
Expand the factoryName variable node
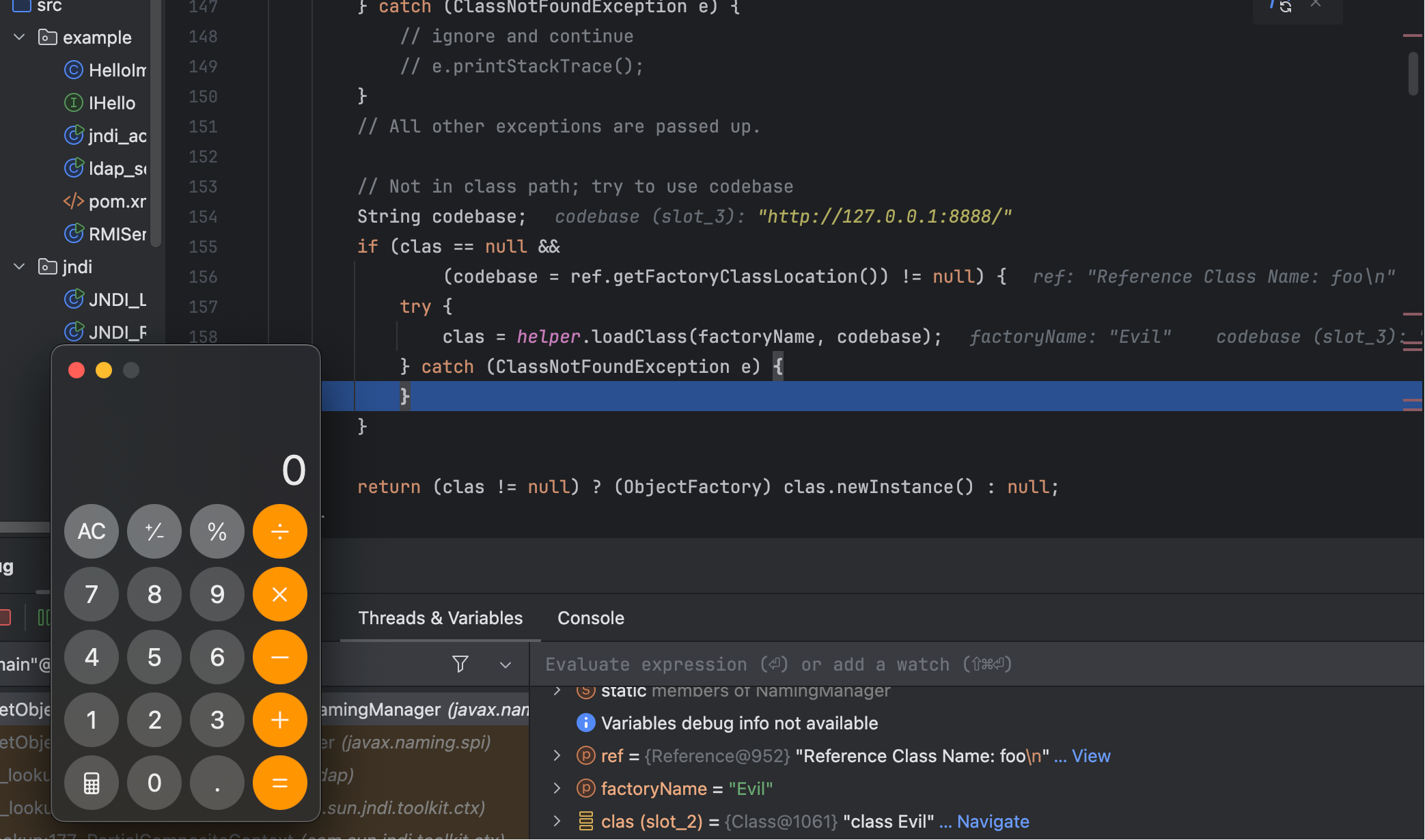557,788
